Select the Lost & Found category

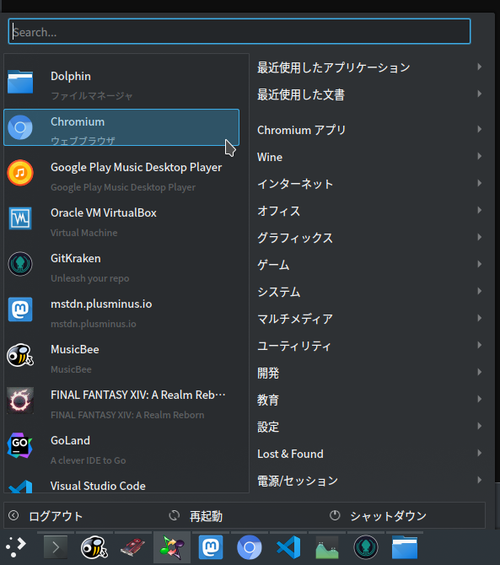click(x=370, y=453)
